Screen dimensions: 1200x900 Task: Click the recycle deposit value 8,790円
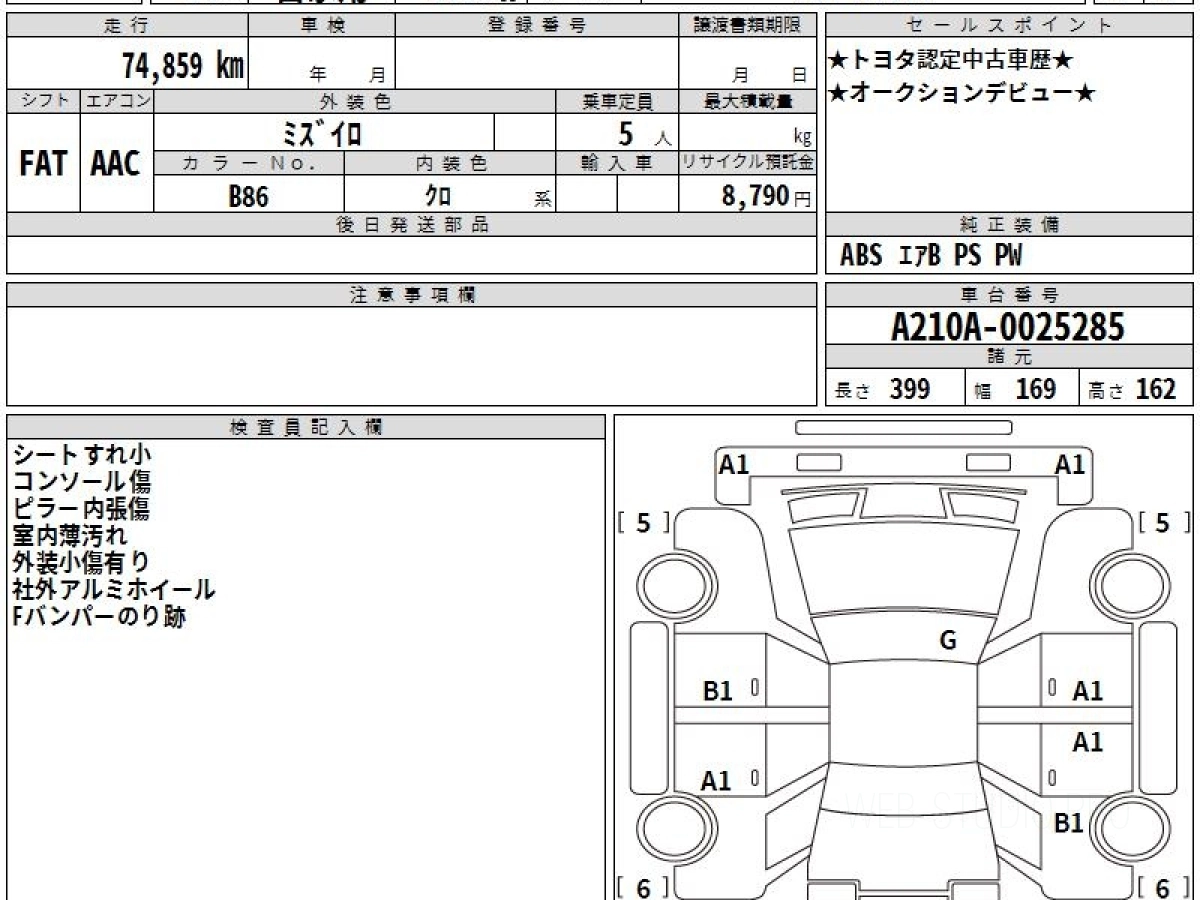[x=766, y=196]
